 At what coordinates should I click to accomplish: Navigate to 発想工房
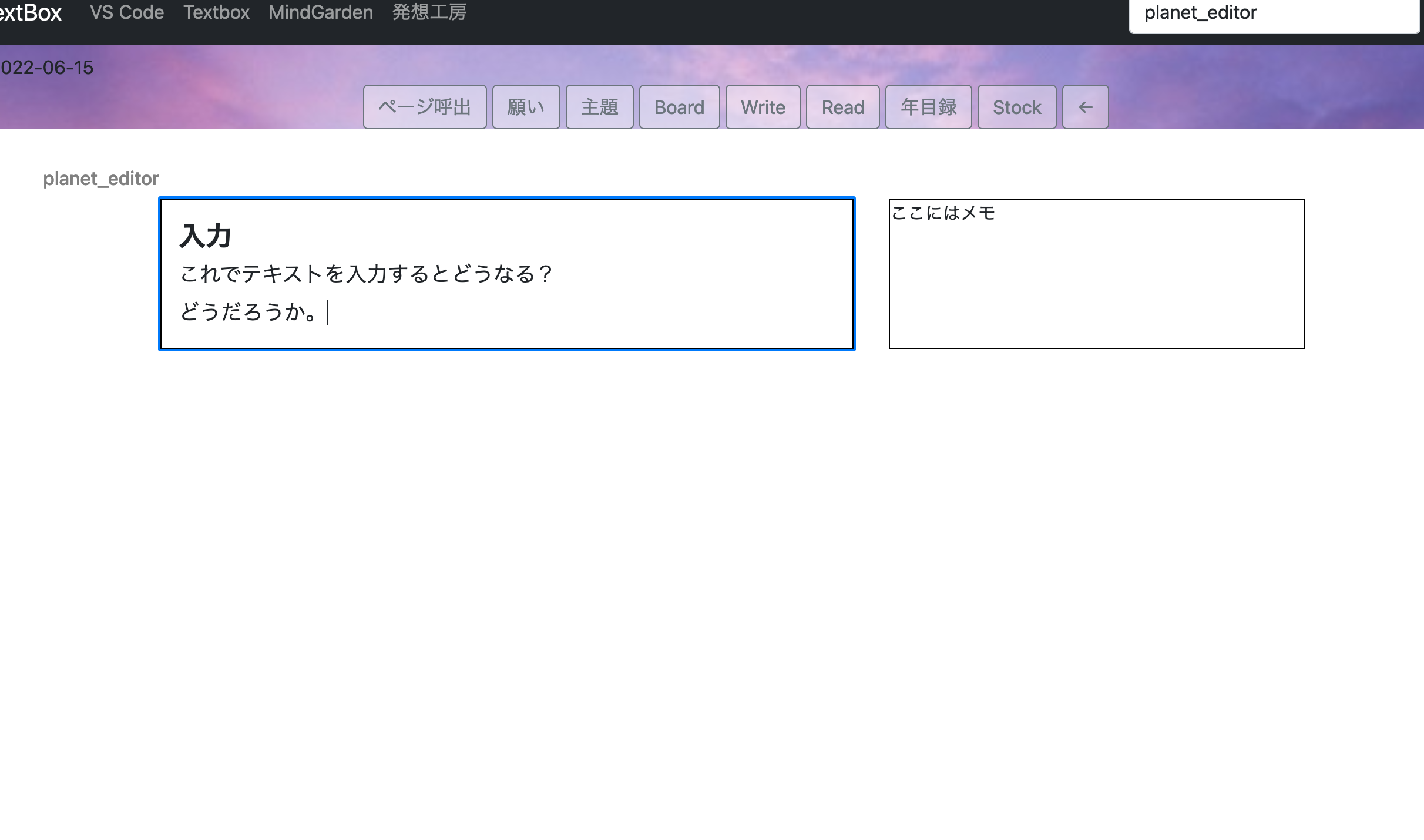click(428, 12)
